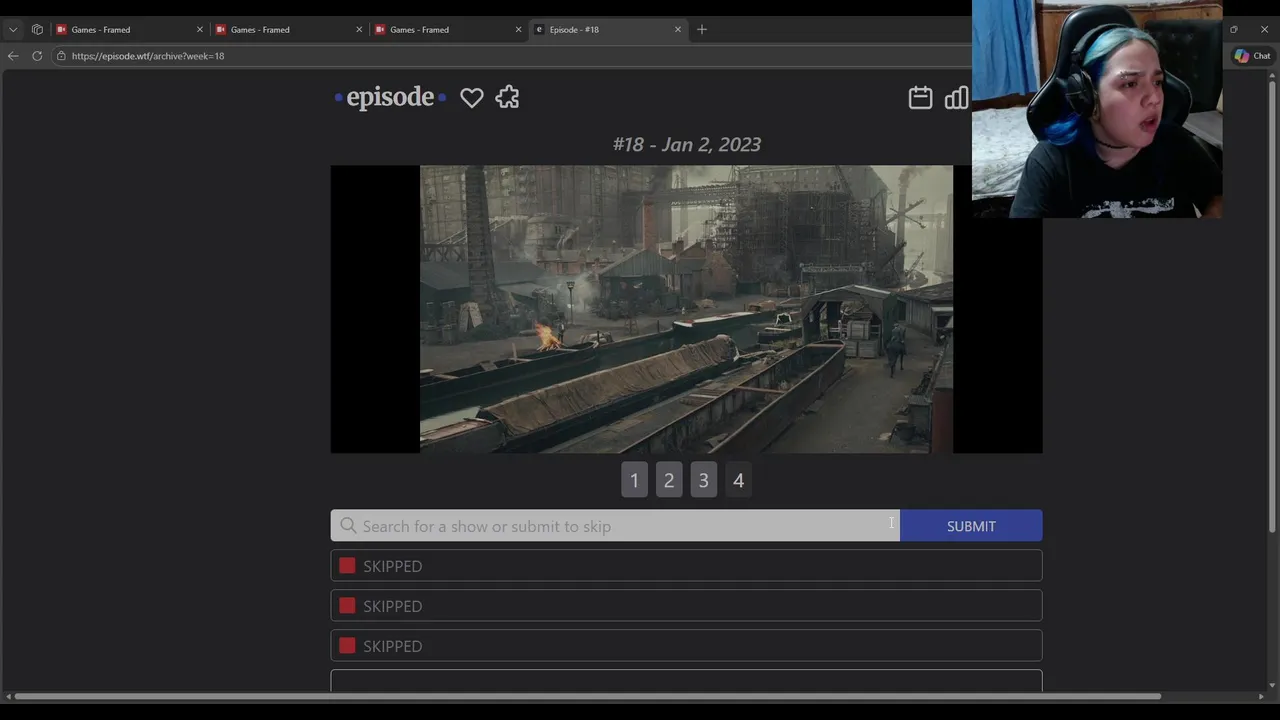Close the first Games - Framed tab
Viewport: 1280px width, 720px height.
pyautogui.click(x=200, y=29)
